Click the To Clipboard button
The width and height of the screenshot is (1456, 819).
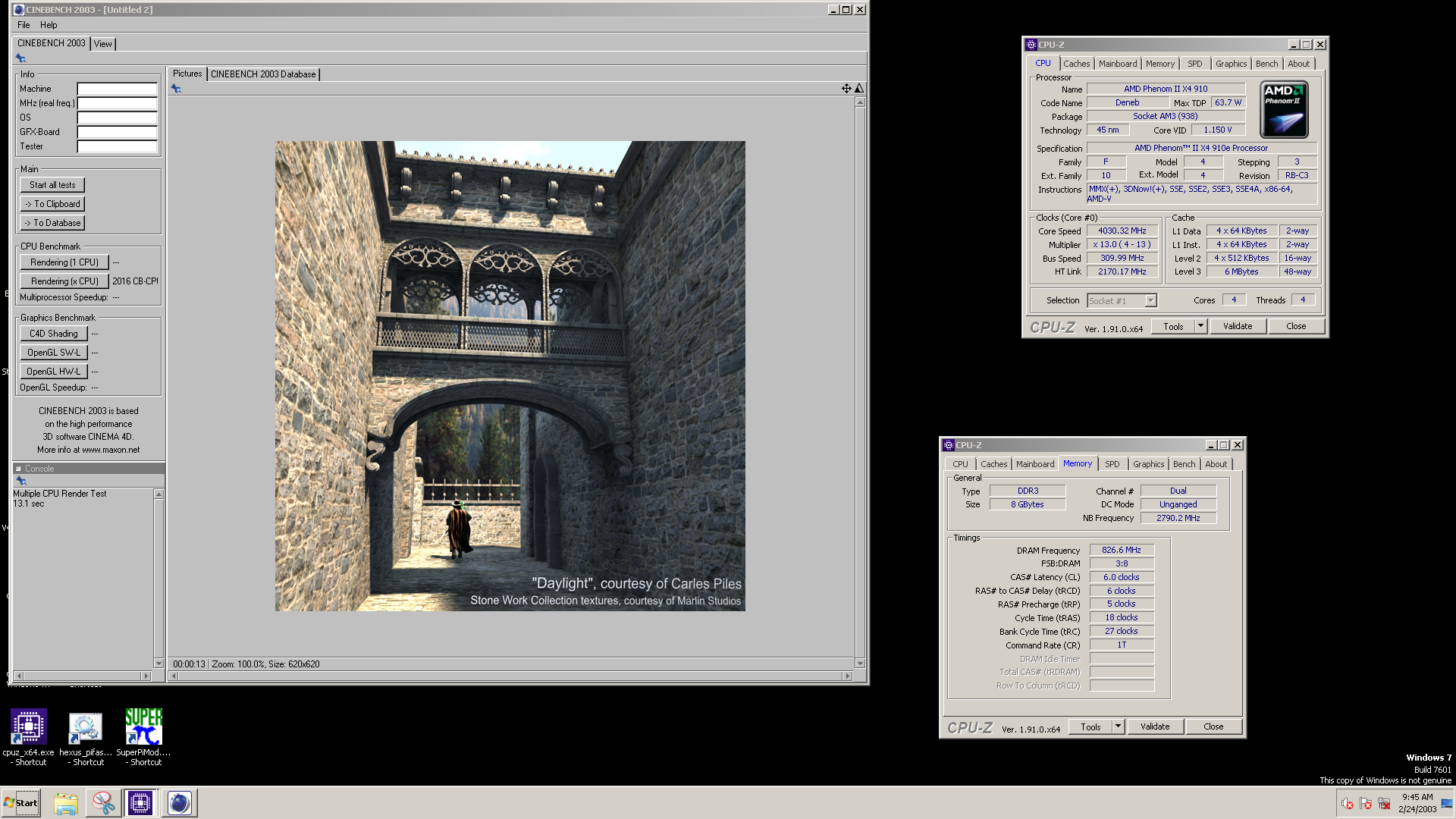[x=52, y=204]
